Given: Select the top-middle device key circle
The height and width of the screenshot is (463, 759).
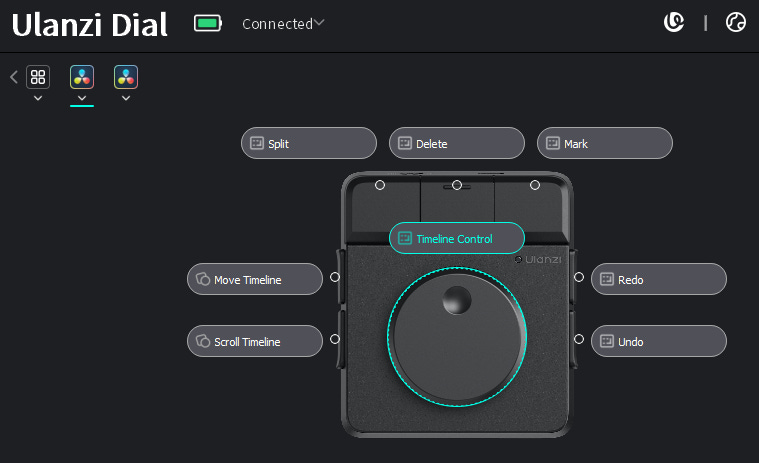Looking at the screenshot, I should coord(457,185).
